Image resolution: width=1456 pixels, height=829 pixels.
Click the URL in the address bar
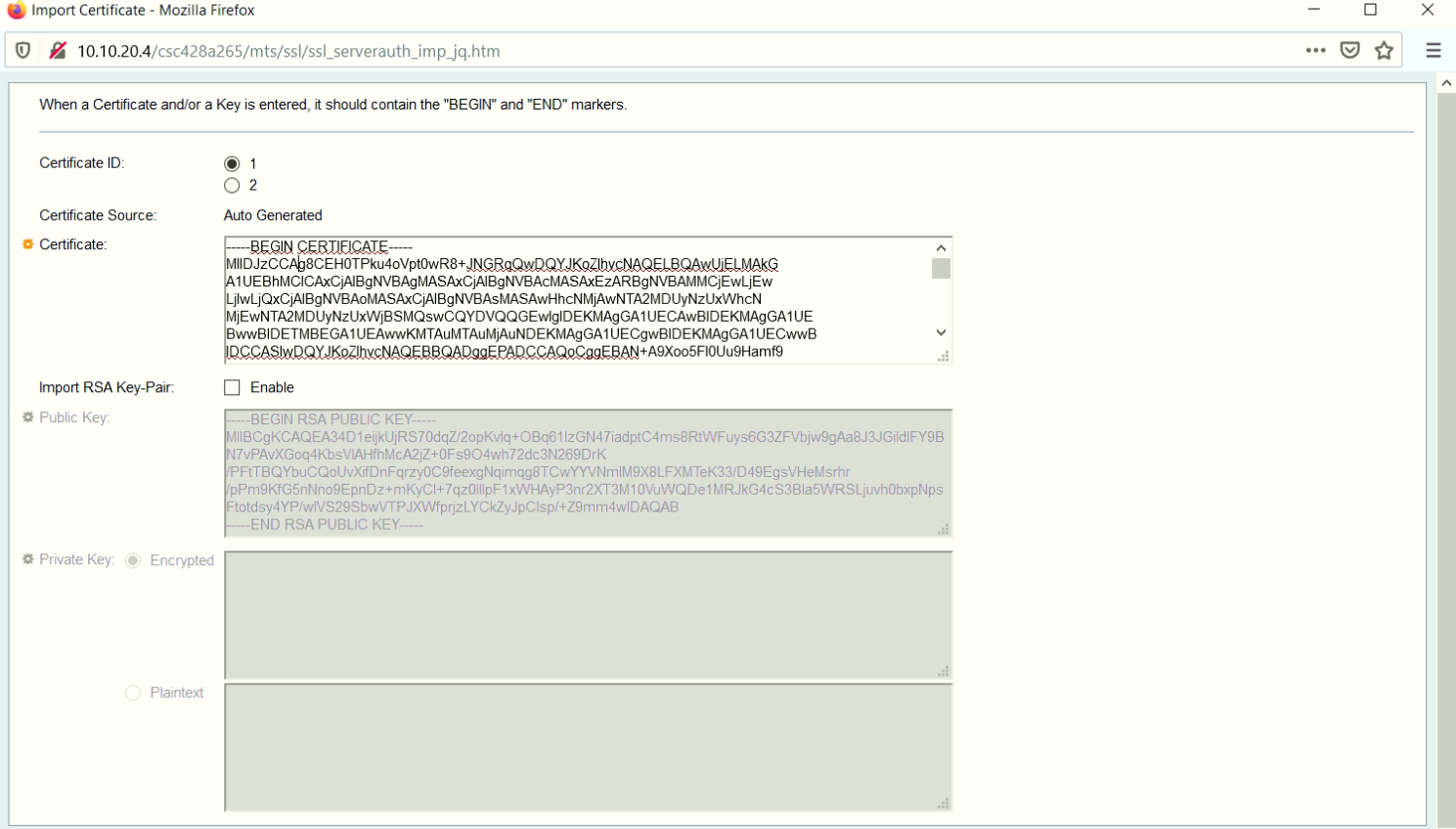click(x=288, y=51)
